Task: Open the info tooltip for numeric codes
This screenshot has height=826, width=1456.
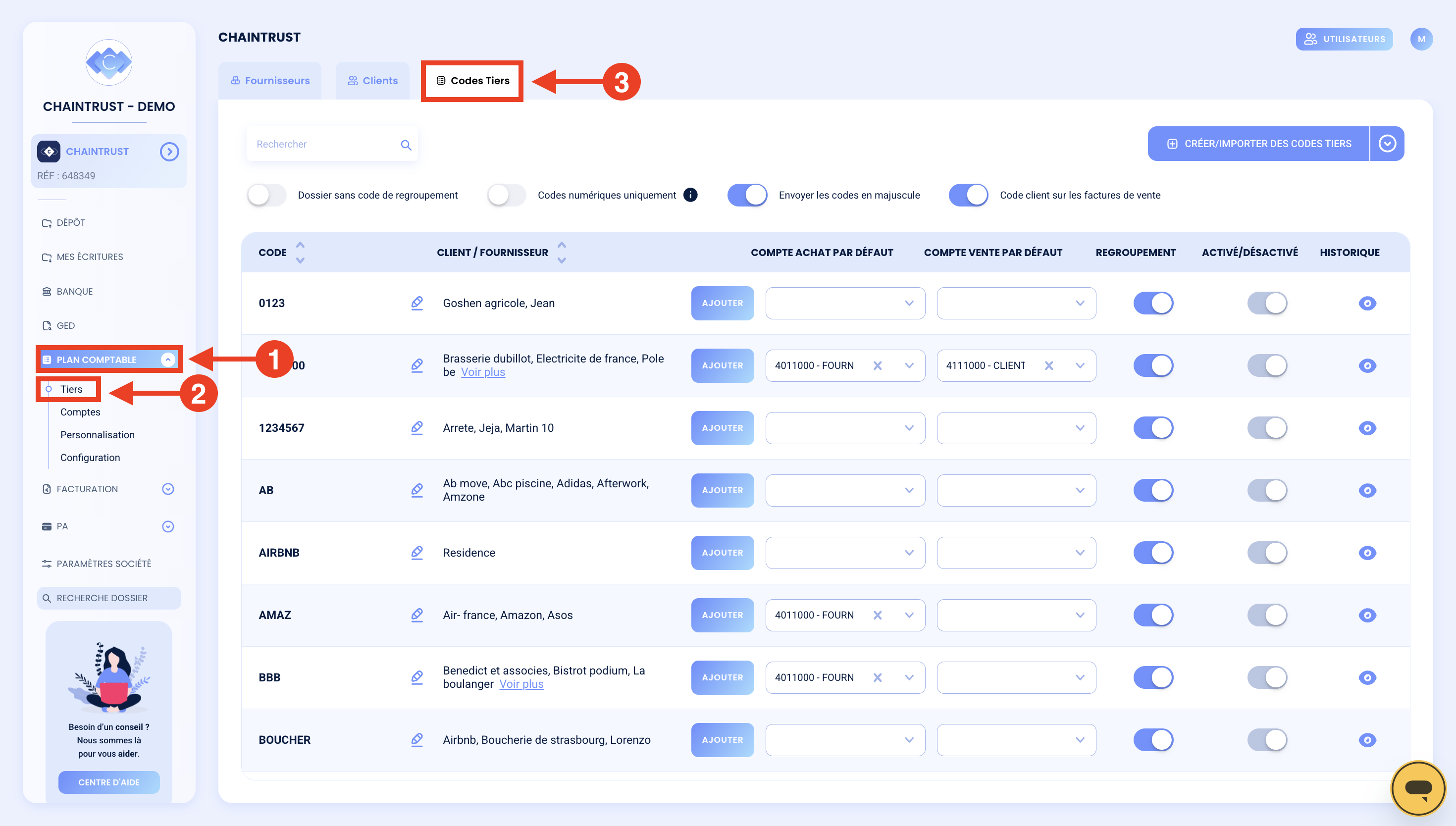Action: click(690, 195)
